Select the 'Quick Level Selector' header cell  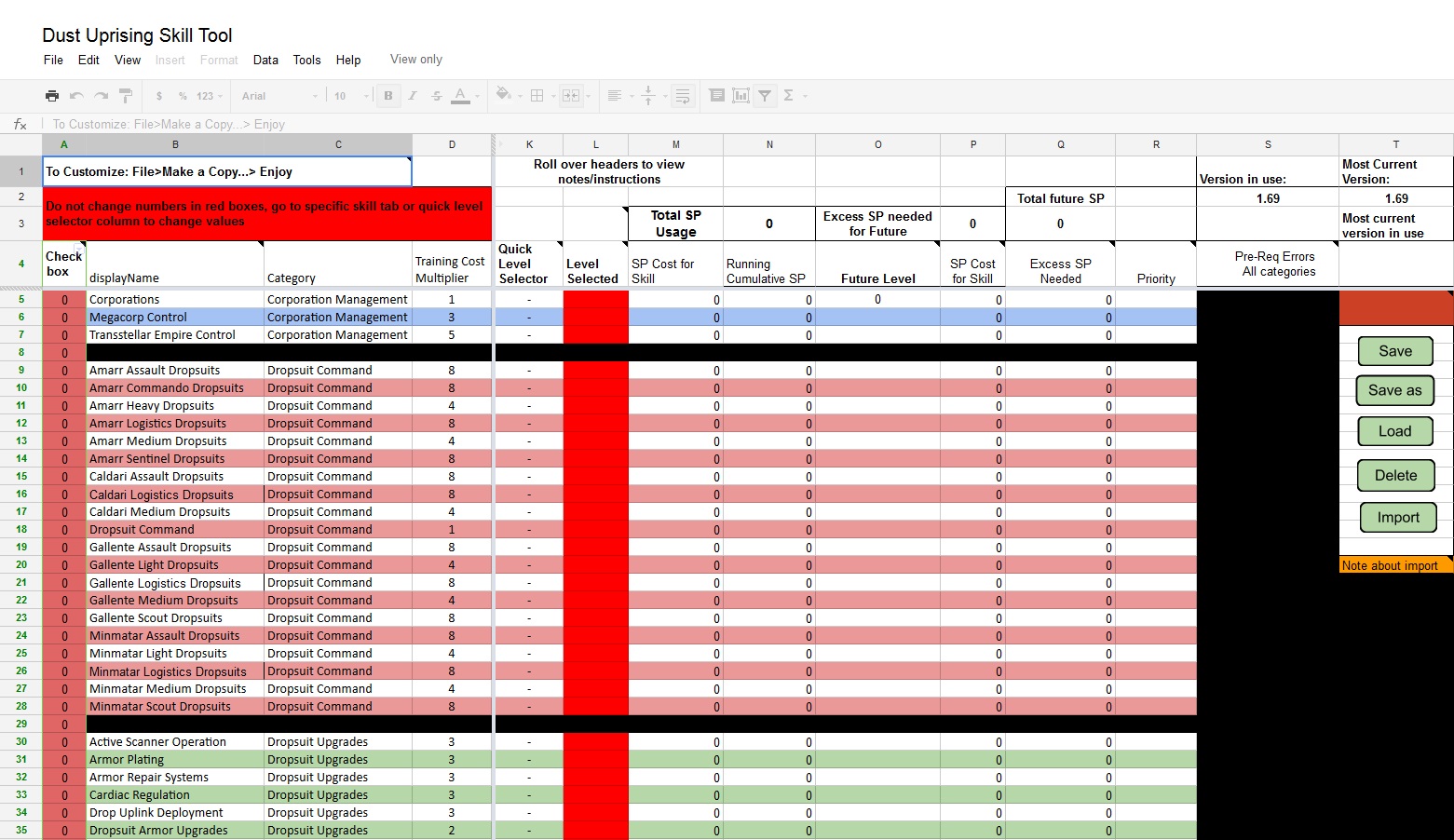coord(528,264)
